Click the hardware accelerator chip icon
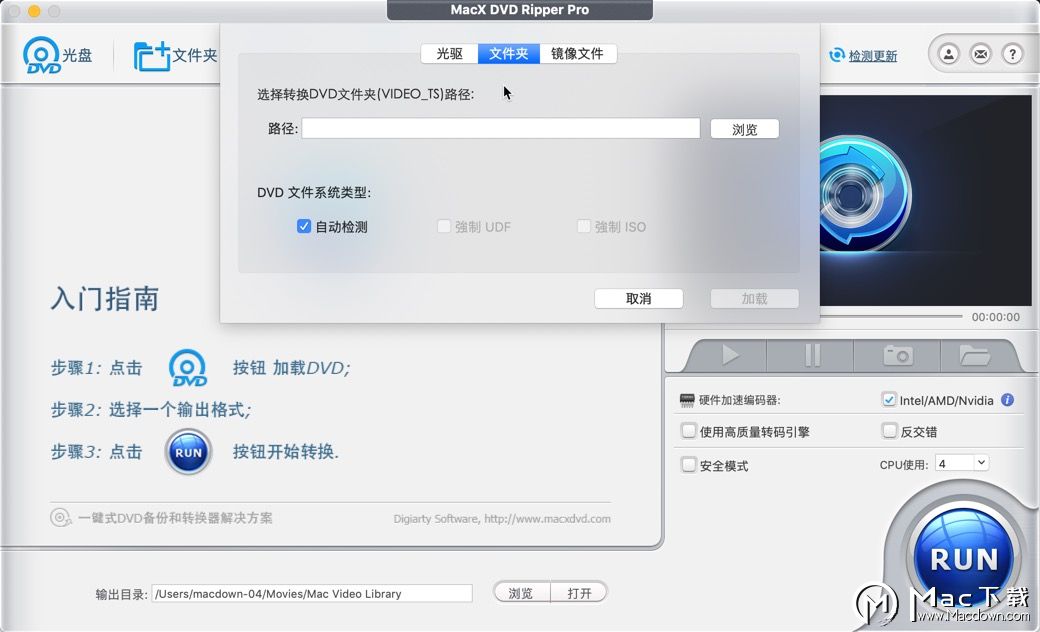This screenshot has width=1040, height=632. [x=687, y=400]
